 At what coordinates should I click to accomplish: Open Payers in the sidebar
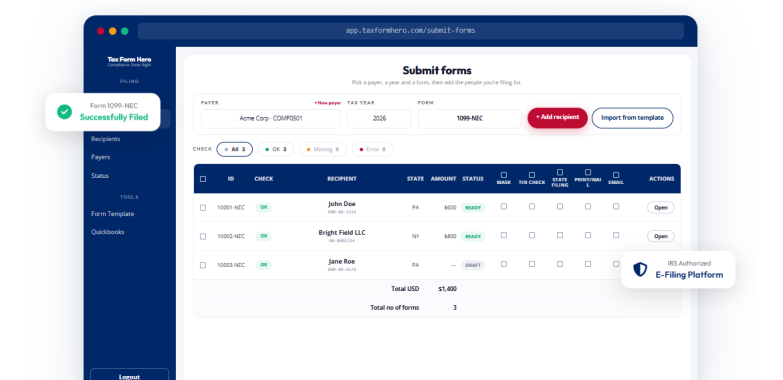point(100,157)
